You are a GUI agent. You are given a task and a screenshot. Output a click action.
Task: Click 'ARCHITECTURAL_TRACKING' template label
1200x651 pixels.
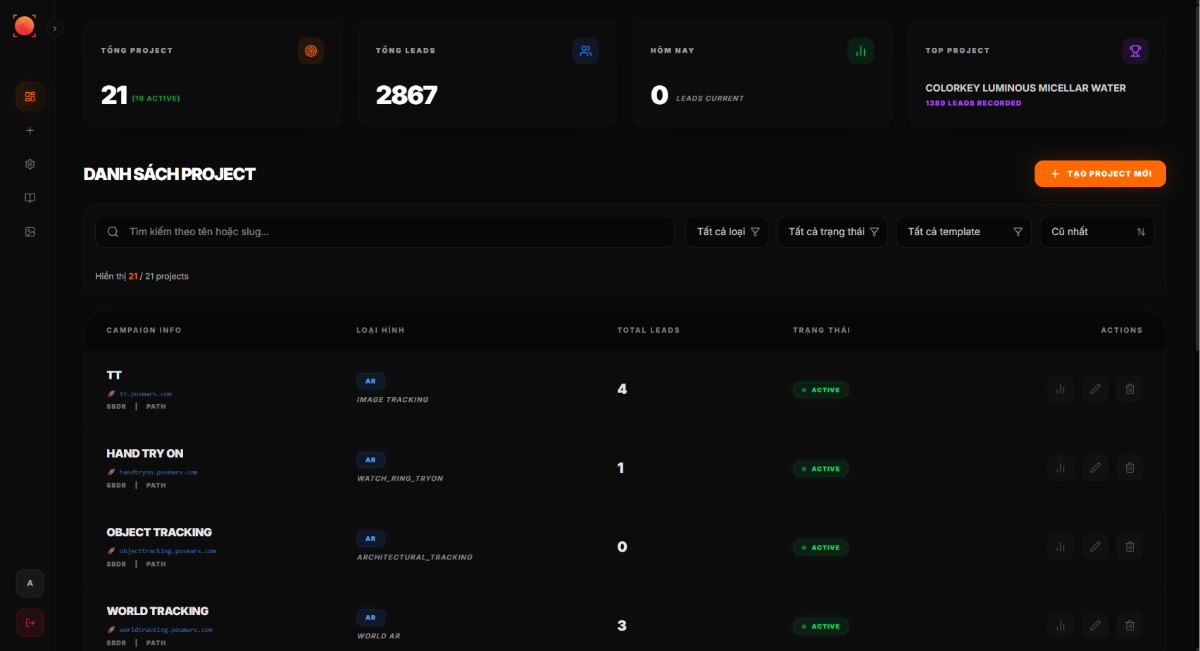pos(415,557)
